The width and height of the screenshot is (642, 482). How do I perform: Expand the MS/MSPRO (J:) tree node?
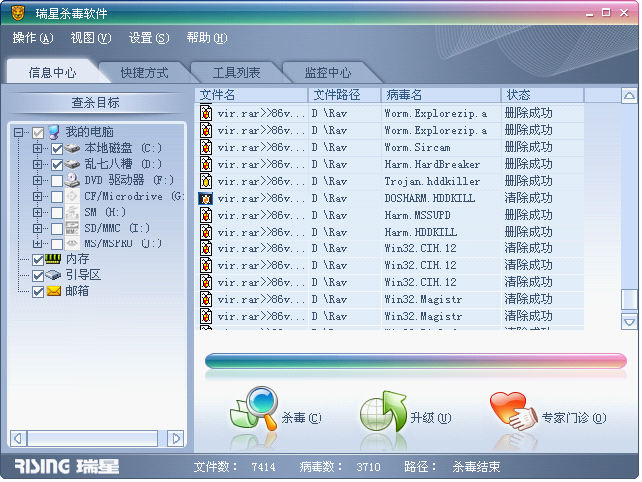pyautogui.click(x=37, y=244)
